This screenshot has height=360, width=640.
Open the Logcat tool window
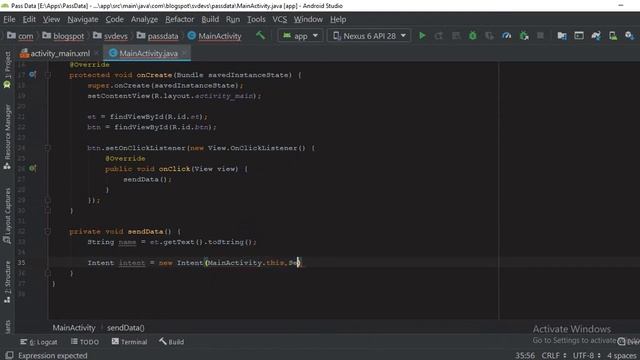click(39, 342)
